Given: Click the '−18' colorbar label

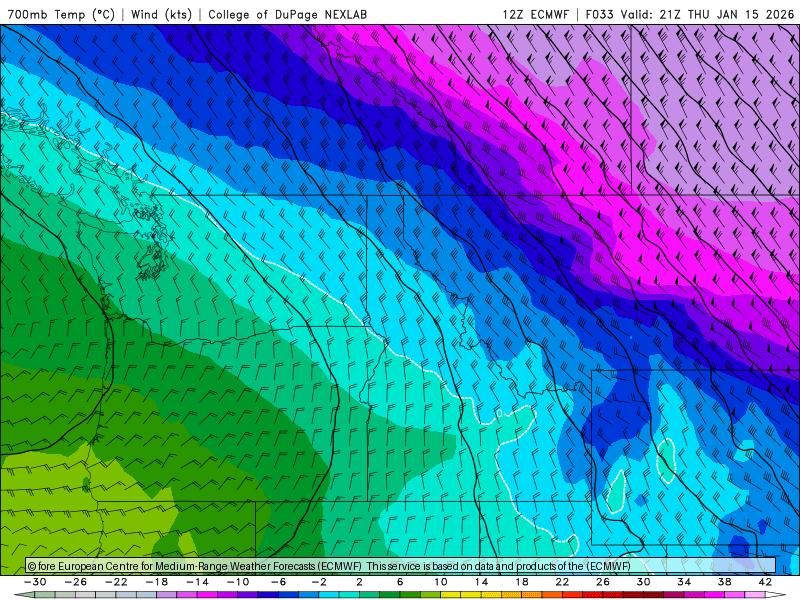Looking at the screenshot, I should click(157, 582).
